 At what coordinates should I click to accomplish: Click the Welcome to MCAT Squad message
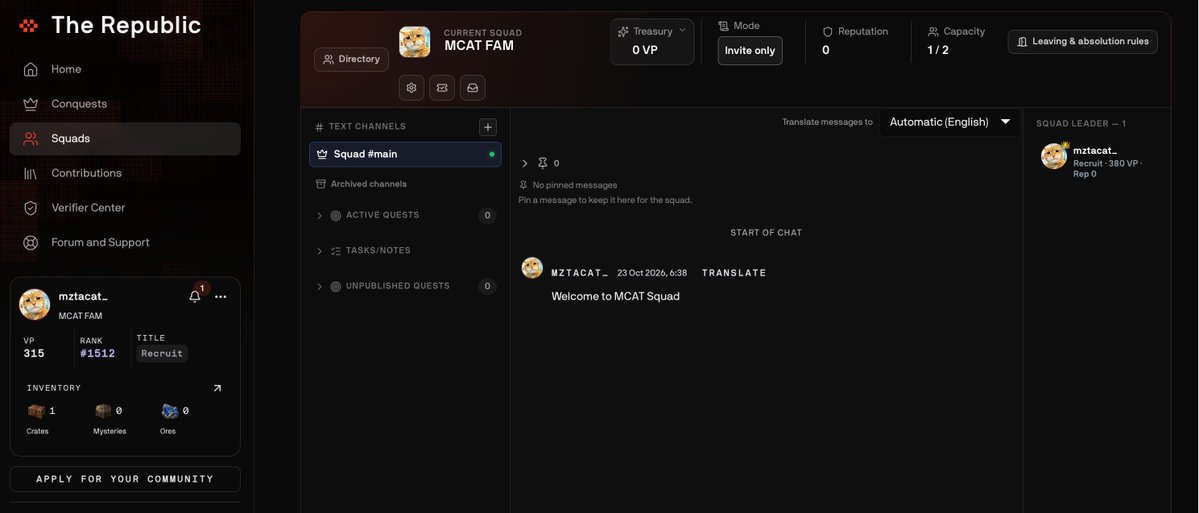[616, 297]
